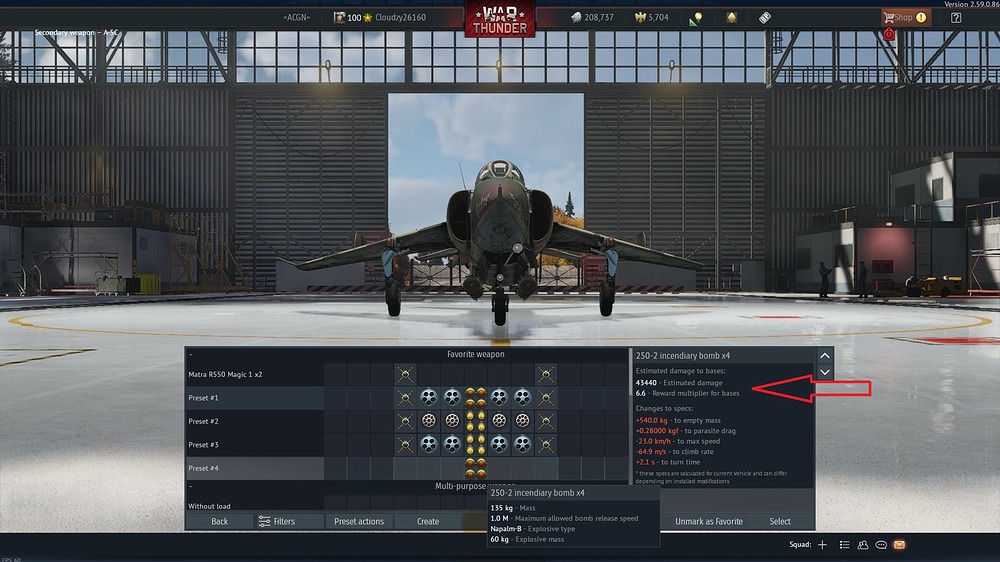
Task: Click the -64.9 m/s climb rate value
Action: 651,452
